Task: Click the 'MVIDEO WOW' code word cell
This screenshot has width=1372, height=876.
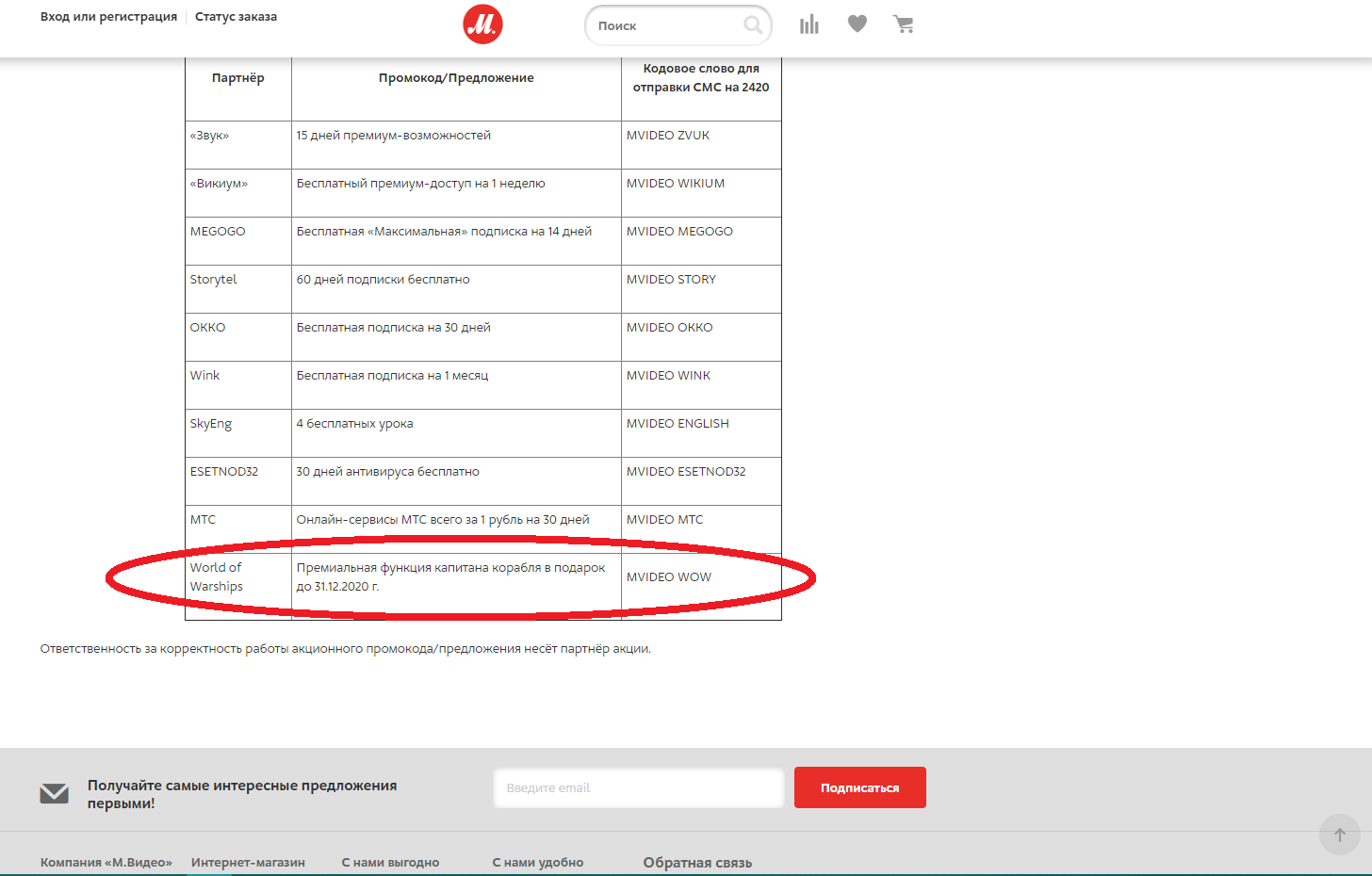Action: (669, 576)
